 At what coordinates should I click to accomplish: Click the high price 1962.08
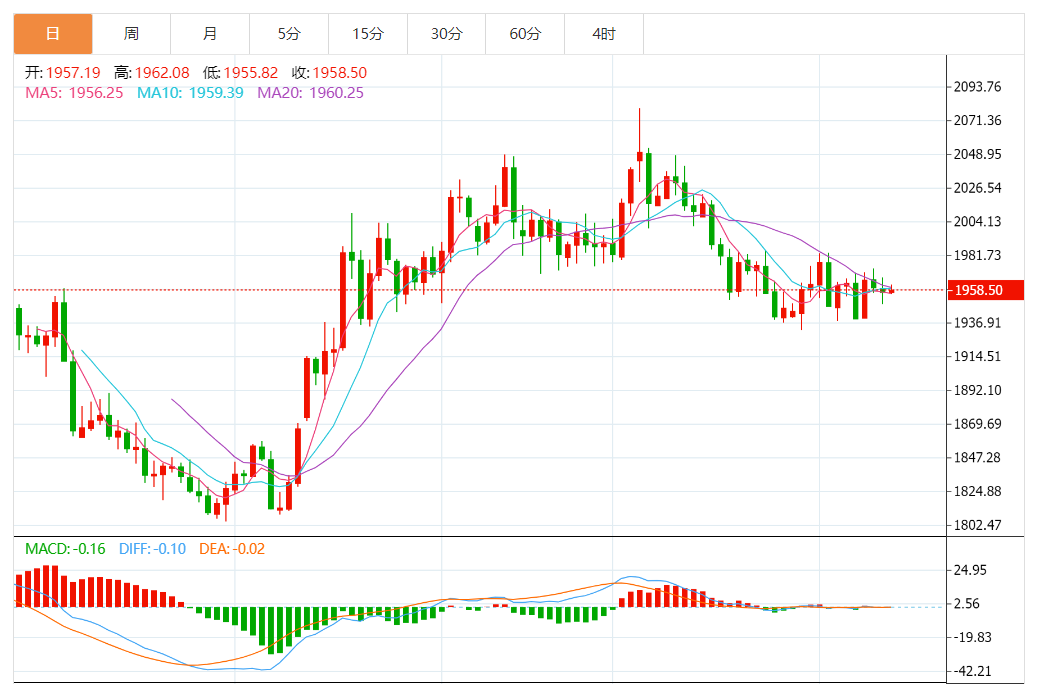[x=162, y=73]
